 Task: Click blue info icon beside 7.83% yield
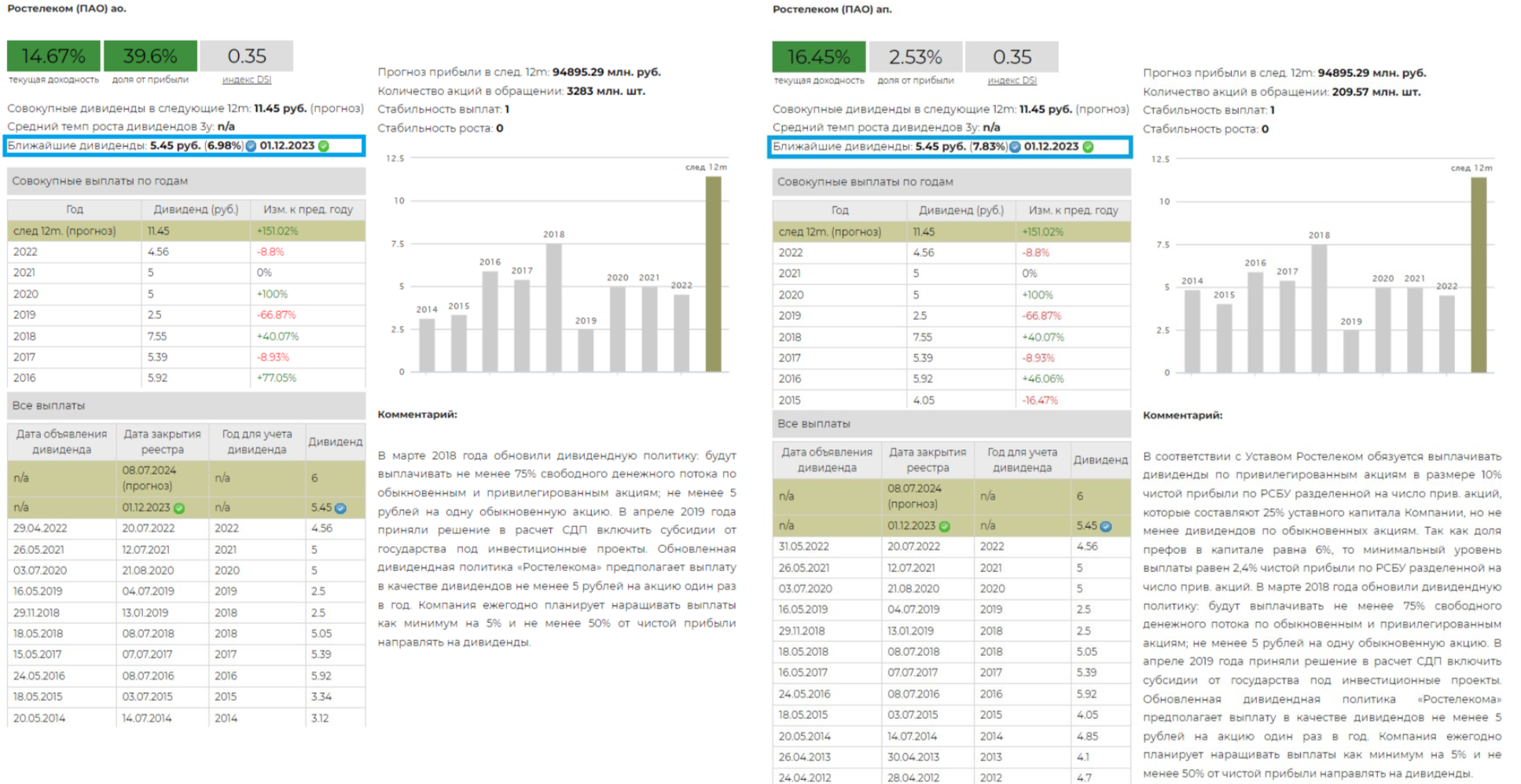coord(1015,147)
